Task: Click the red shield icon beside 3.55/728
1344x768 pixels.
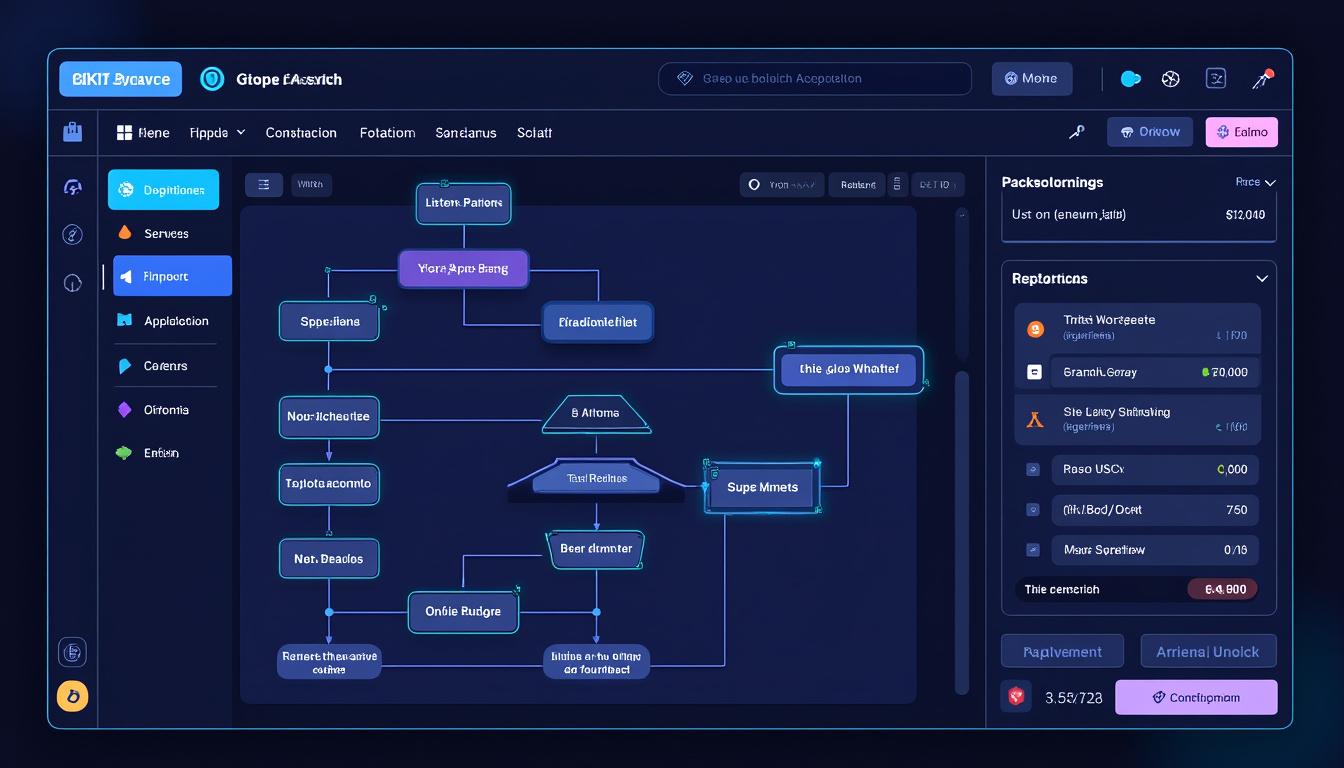Action: tap(1017, 697)
